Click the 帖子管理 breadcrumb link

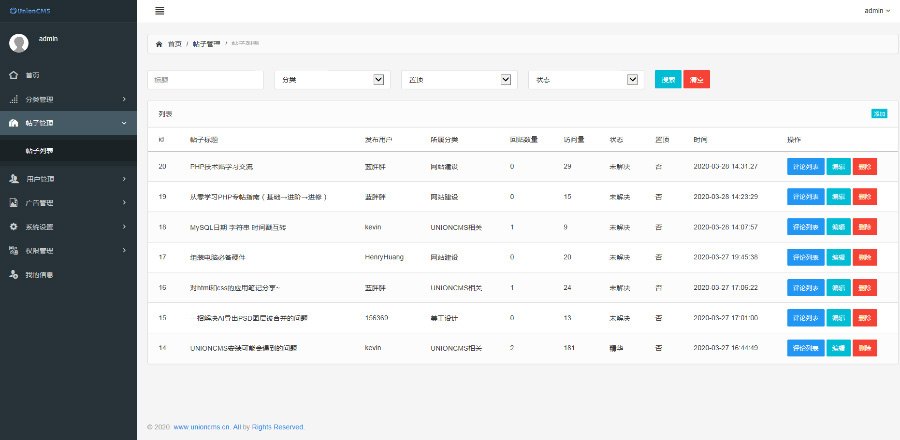tap(205, 44)
